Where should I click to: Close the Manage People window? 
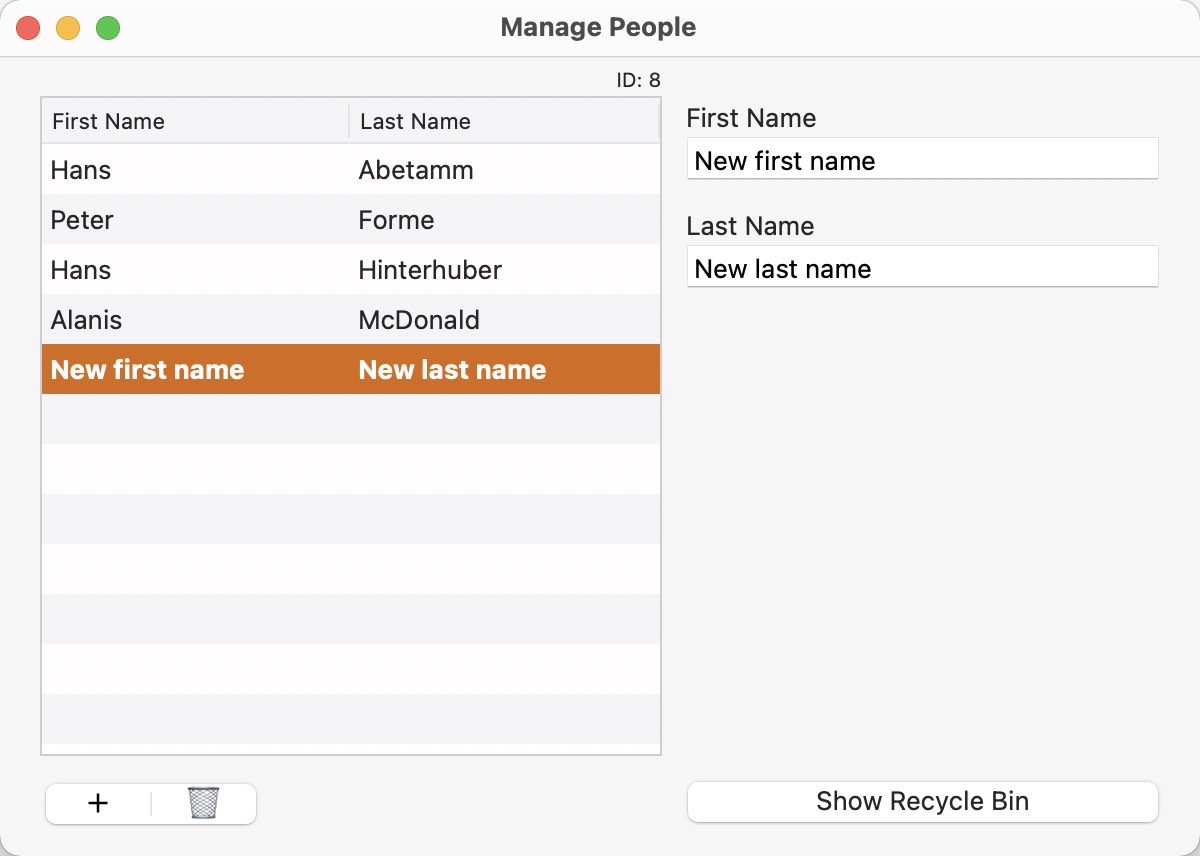[28, 28]
